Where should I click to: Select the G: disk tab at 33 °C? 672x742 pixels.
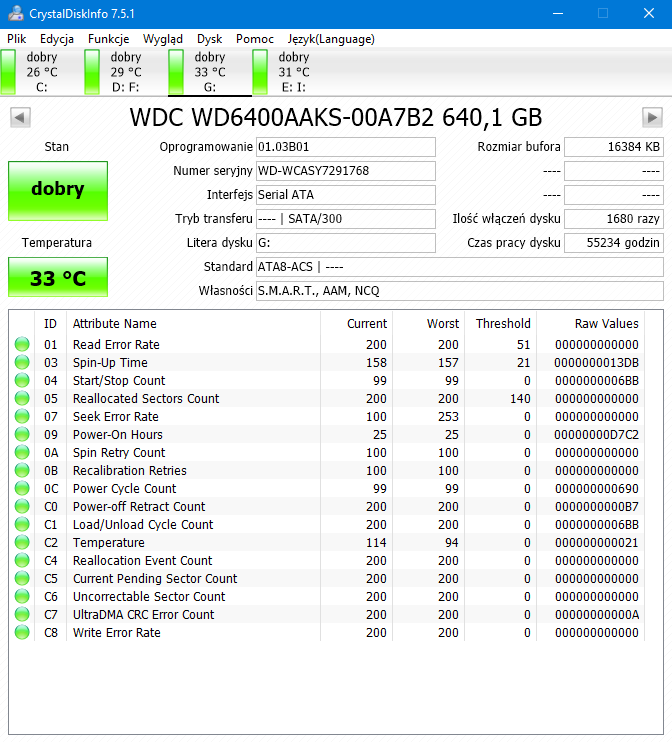[x=210, y=72]
